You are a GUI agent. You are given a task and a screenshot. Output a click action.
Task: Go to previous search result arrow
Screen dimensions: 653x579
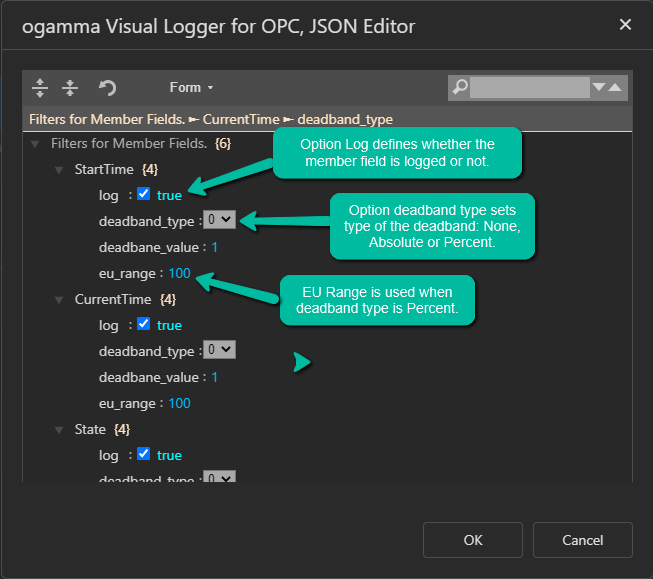click(x=615, y=88)
